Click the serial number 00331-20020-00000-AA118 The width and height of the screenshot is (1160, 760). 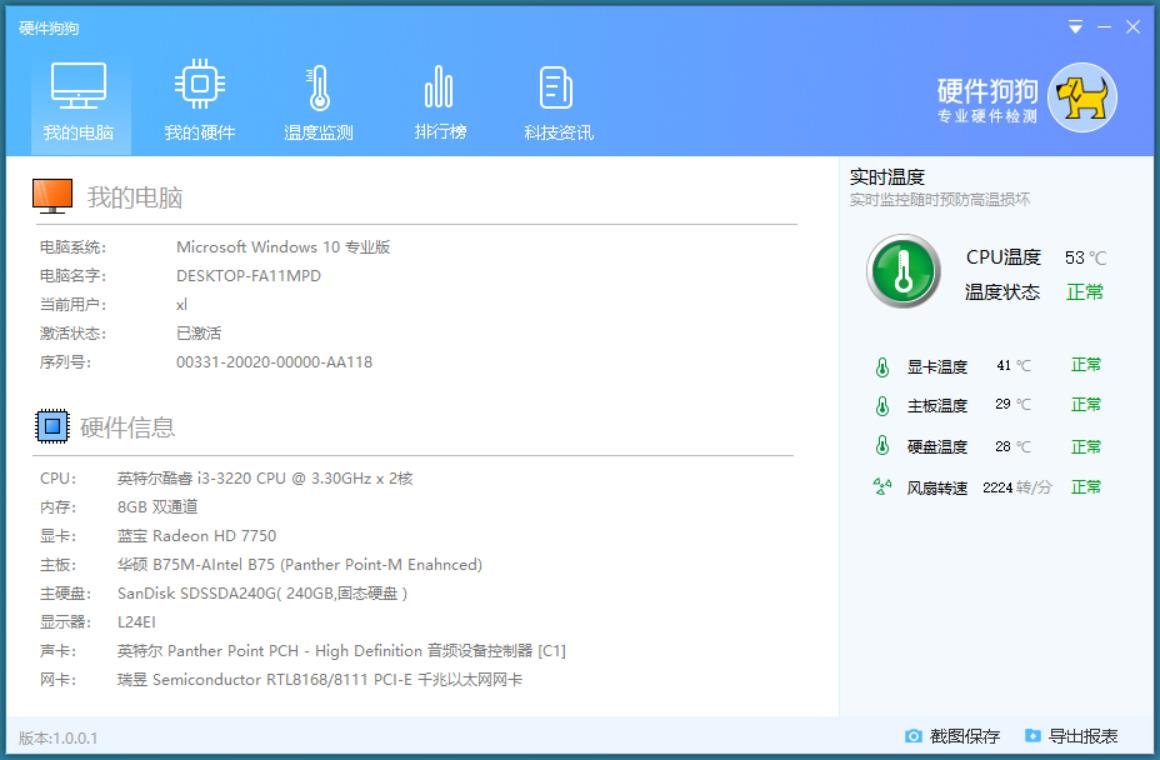pyautogui.click(x=274, y=362)
